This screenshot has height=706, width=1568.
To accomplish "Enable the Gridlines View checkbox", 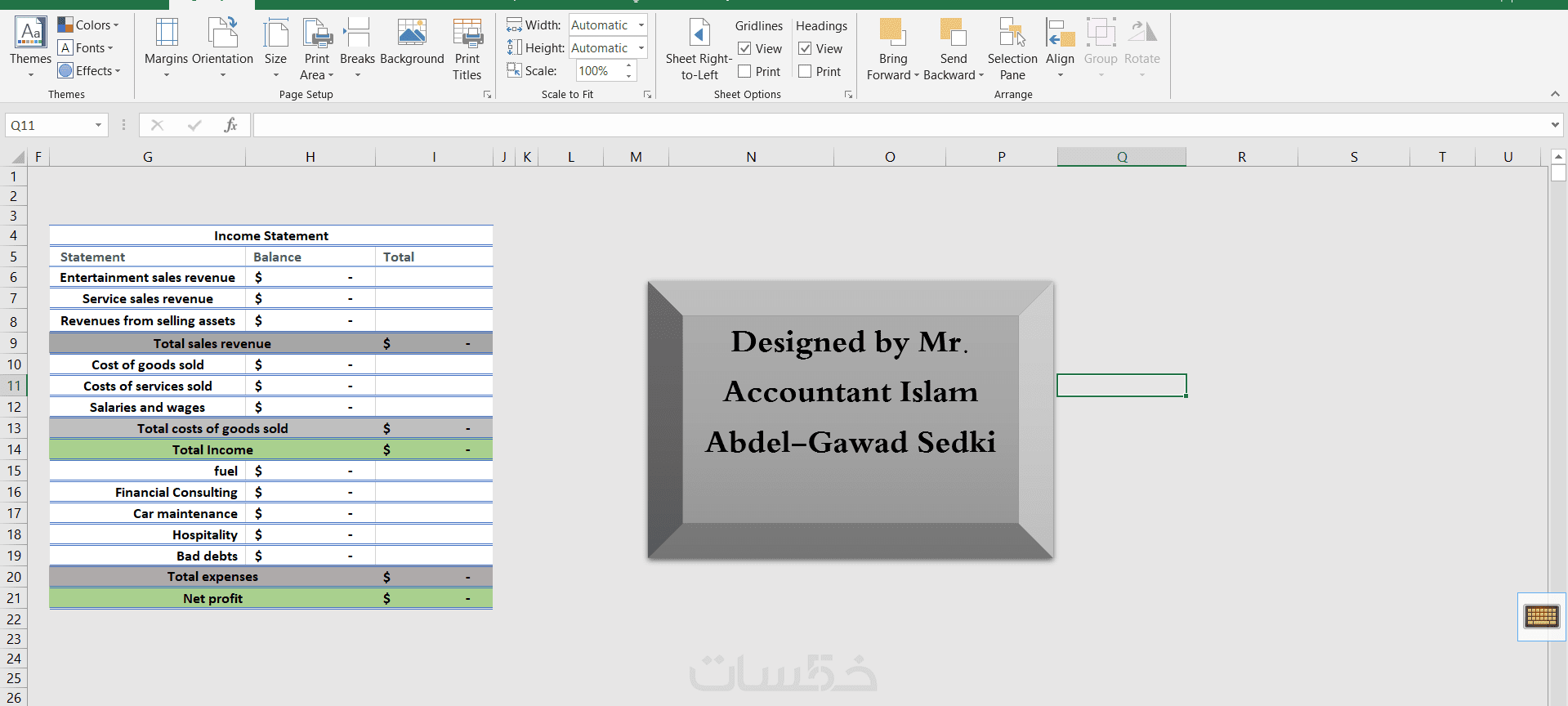I will [x=744, y=49].
